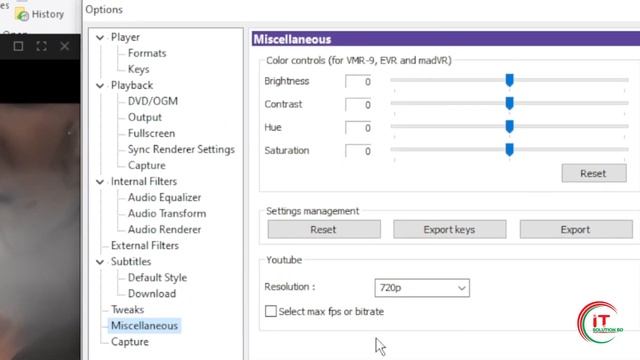This screenshot has height=360, width=640.
Task: Focus the Contrast value field
Action: [358, 105]
